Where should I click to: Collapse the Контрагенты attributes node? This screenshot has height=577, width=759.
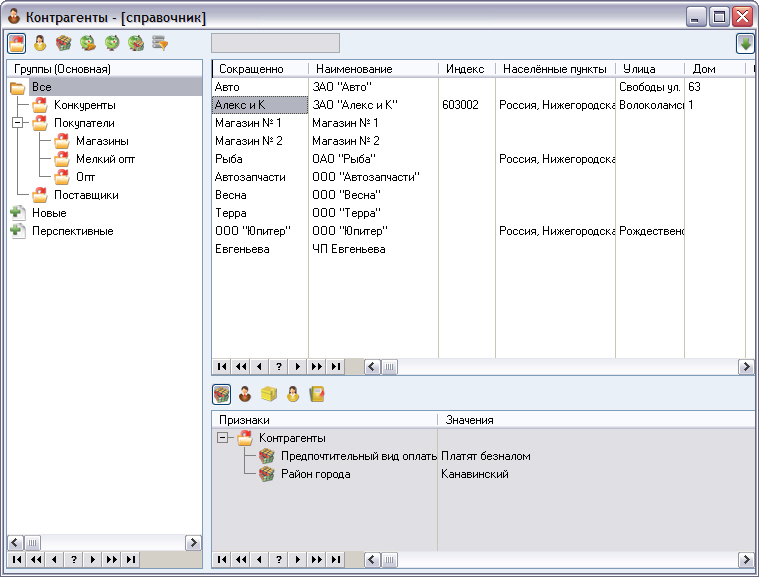(222, 438)
